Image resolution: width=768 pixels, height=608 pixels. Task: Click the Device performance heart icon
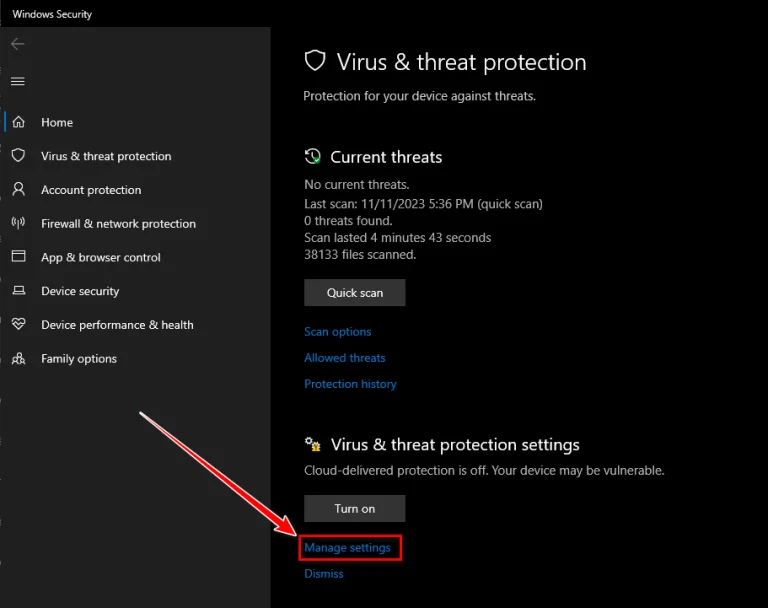coord(18,324)
